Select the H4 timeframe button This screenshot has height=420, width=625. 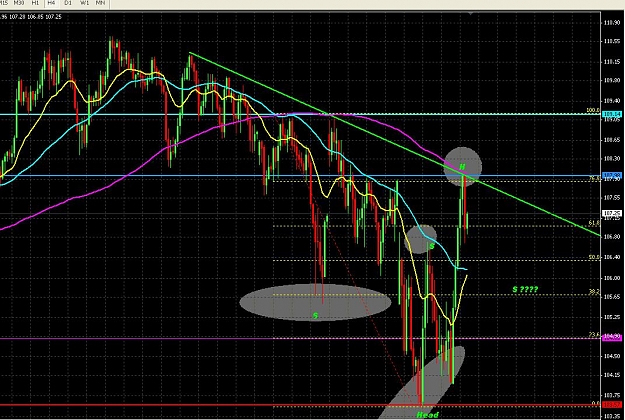(51, 3)
